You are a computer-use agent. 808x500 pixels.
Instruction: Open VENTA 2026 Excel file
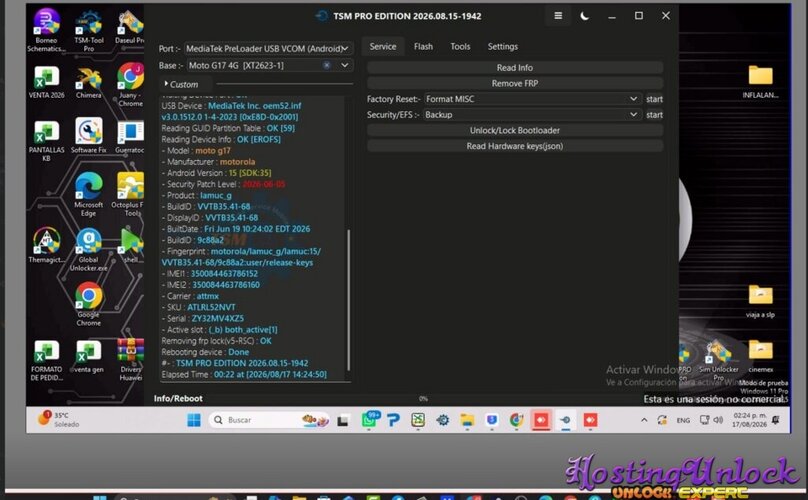[x=46, y=82]
